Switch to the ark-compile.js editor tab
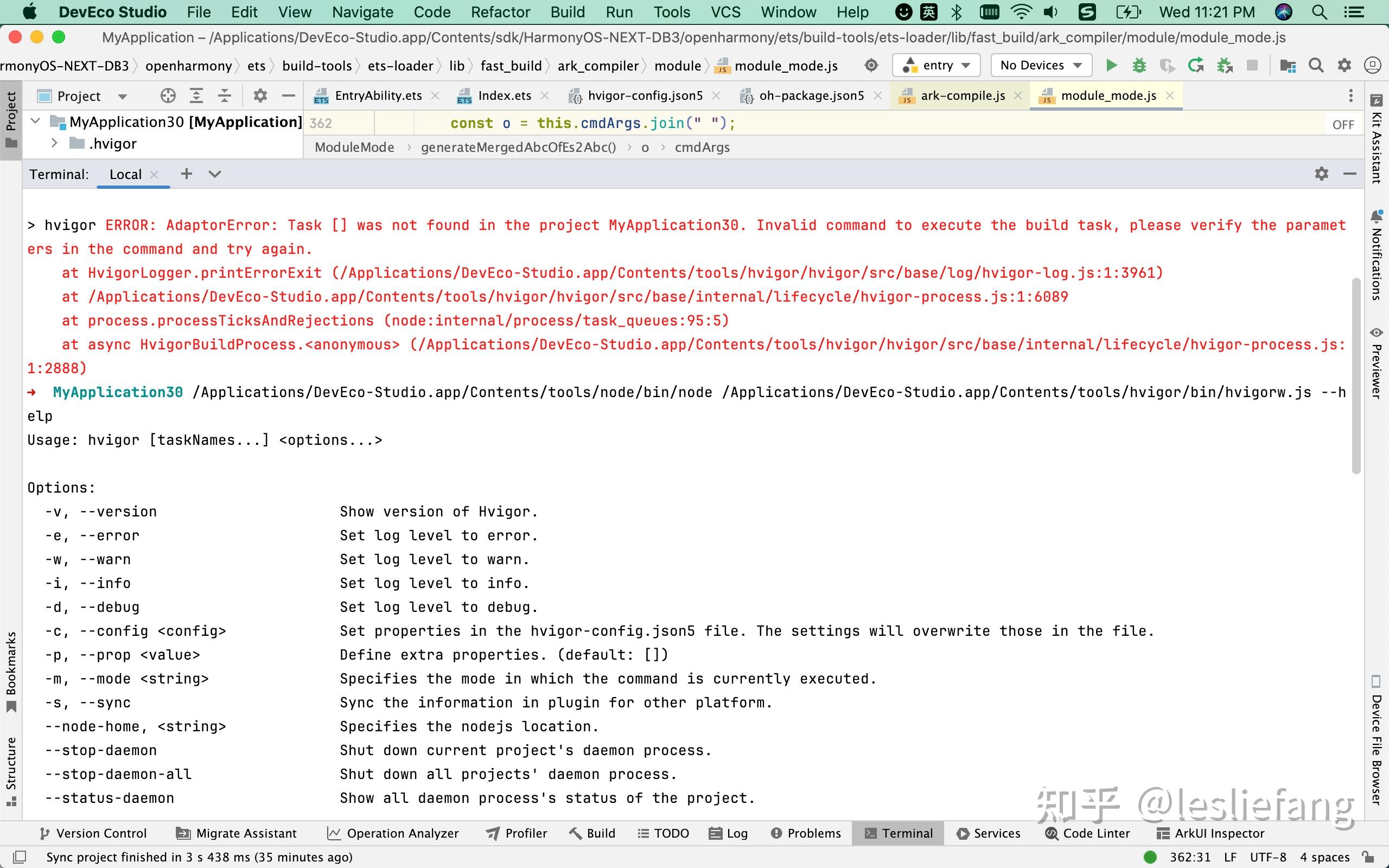The image size is (1389, 868). click(962, 96)
